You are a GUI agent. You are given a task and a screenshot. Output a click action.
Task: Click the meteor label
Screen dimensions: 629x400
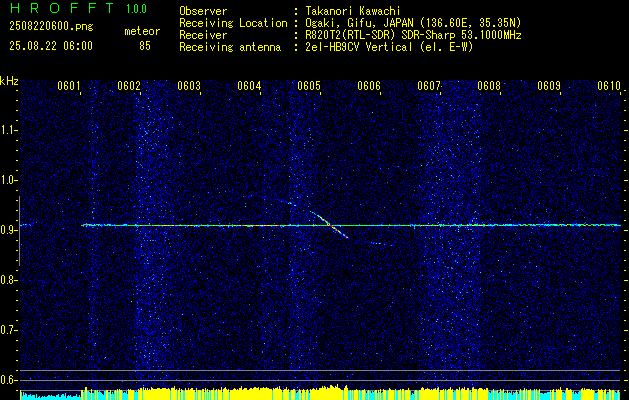point(142,31)
